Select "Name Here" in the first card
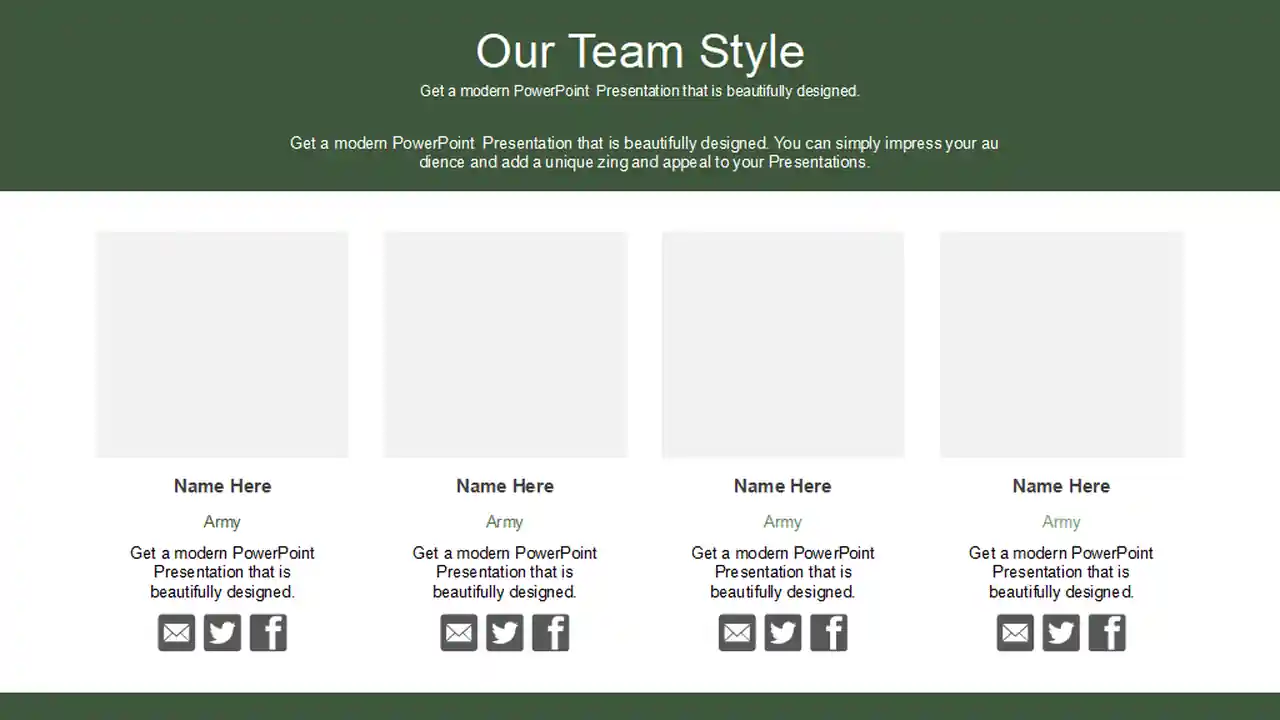Image resolution: width=1280 pixels, height=720 pixels. (x=223, y=486)
